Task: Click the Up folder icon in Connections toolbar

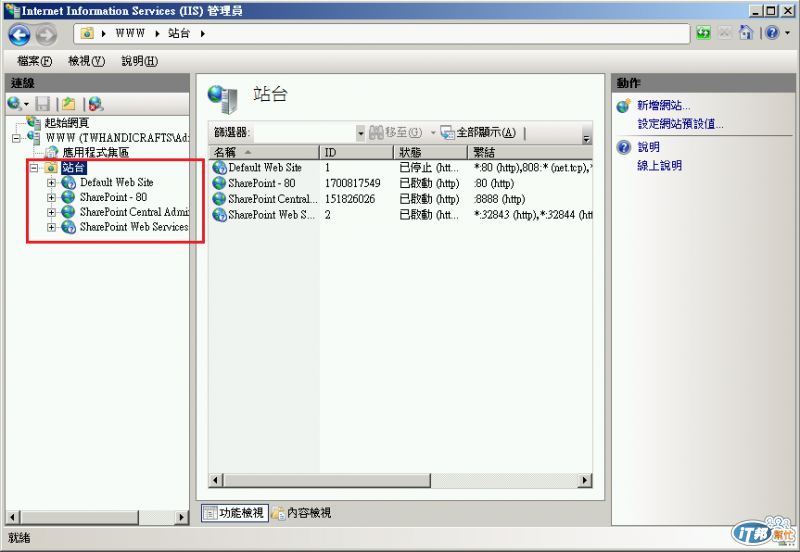Action: (69, 104)
